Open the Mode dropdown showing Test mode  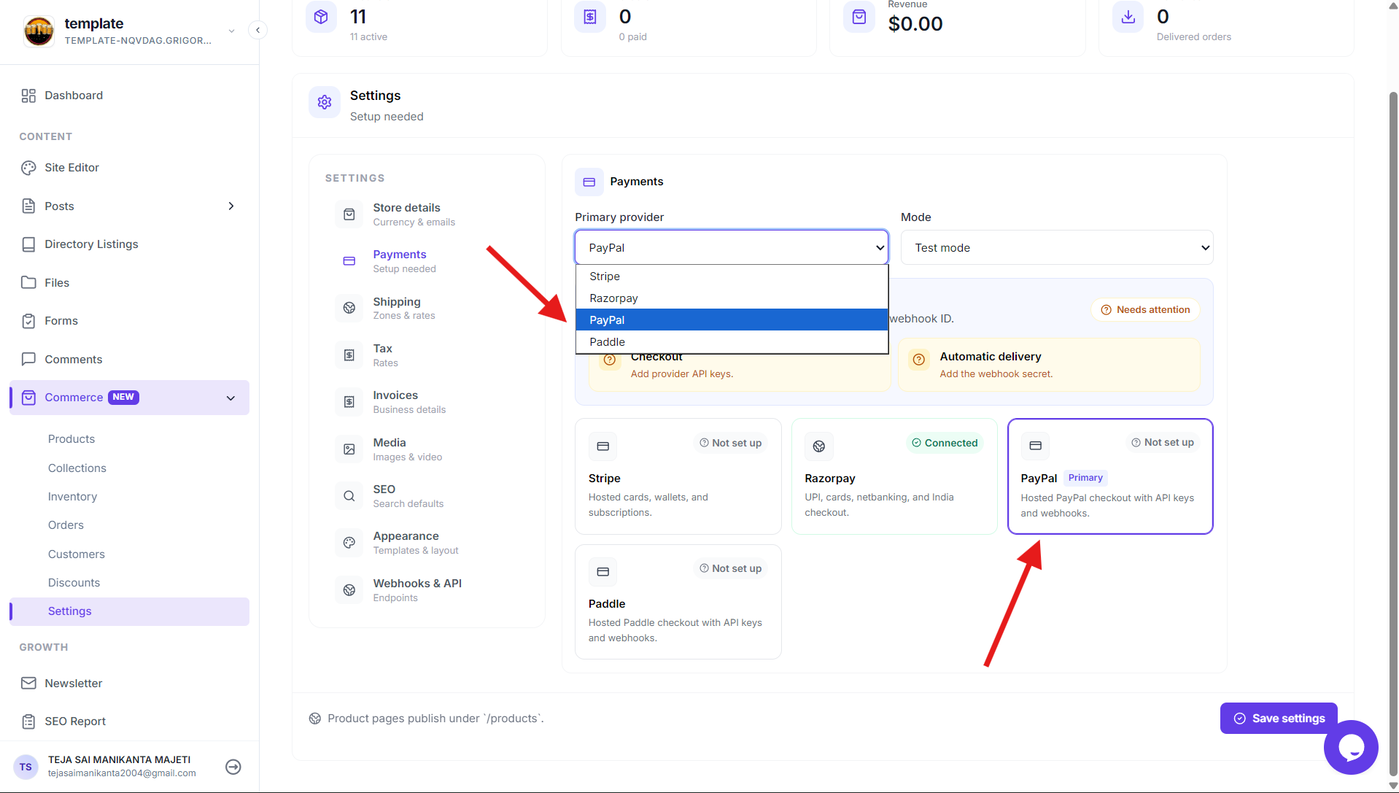1057,248
